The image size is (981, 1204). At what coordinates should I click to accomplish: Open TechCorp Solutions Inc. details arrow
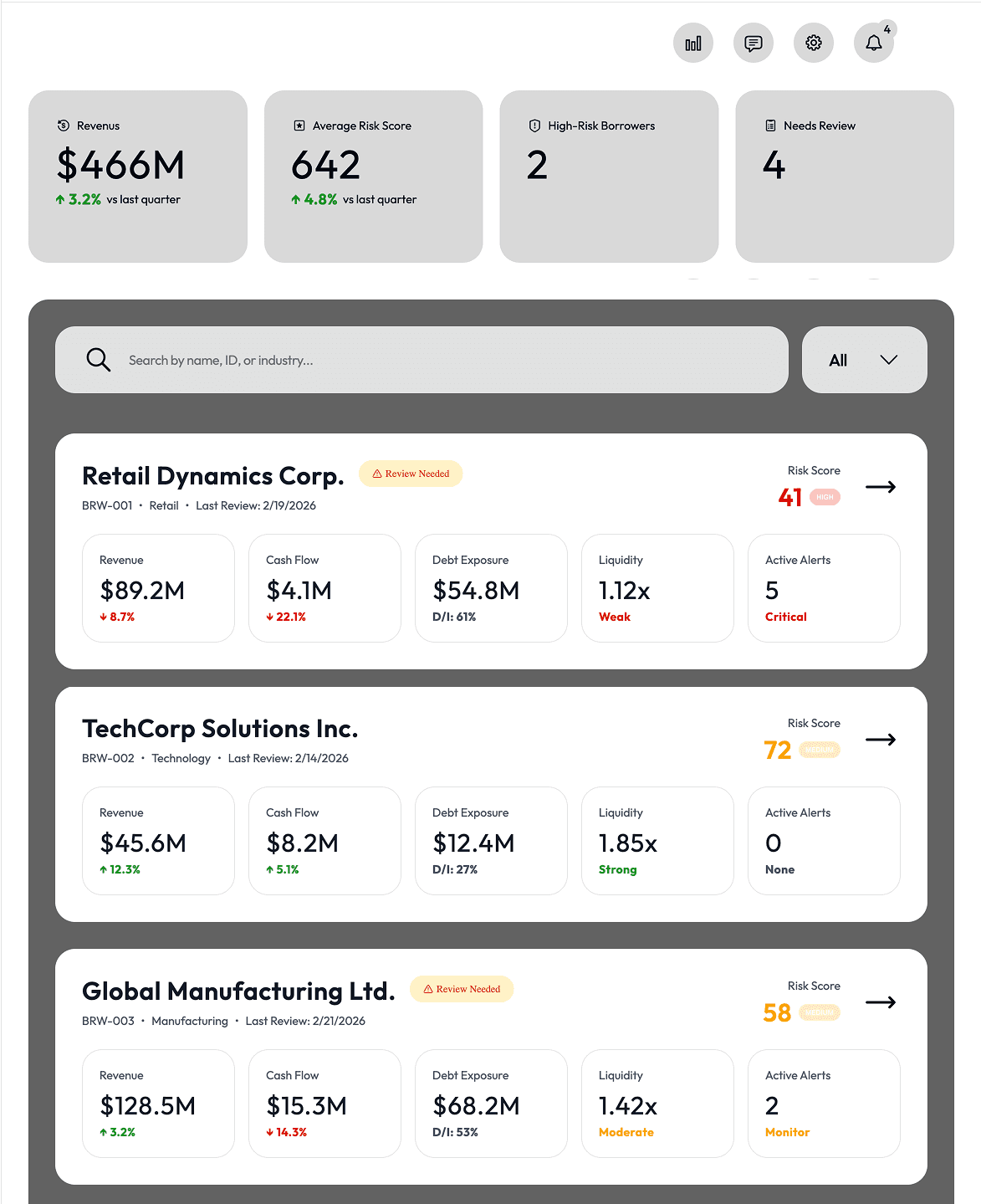(881, 740)
